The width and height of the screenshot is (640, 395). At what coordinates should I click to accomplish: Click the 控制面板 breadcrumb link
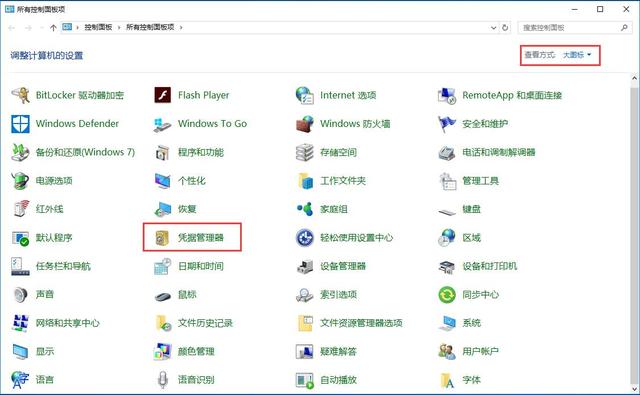pyautogui.click(x=98, y=27)
